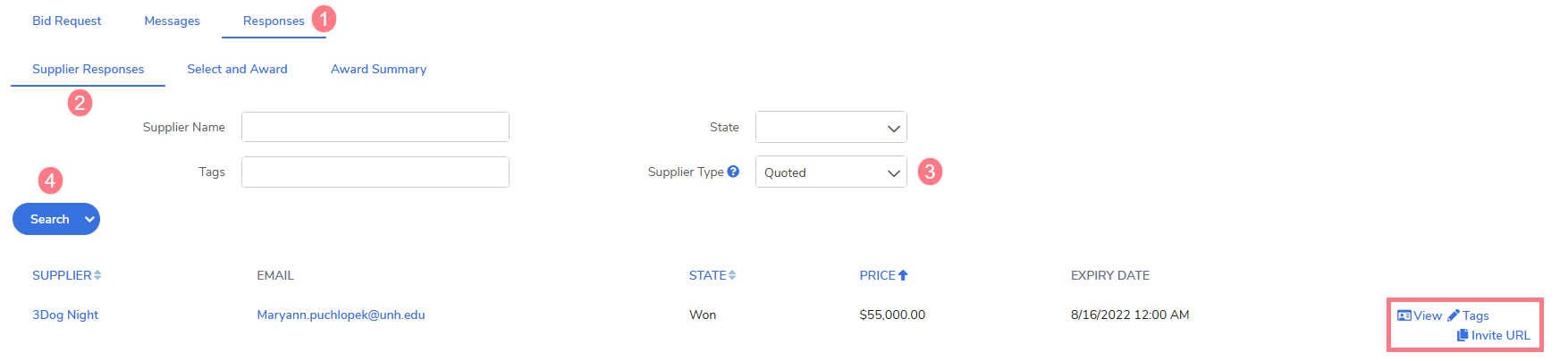Click the Invite URL copy icon

tap(1463, 335)
